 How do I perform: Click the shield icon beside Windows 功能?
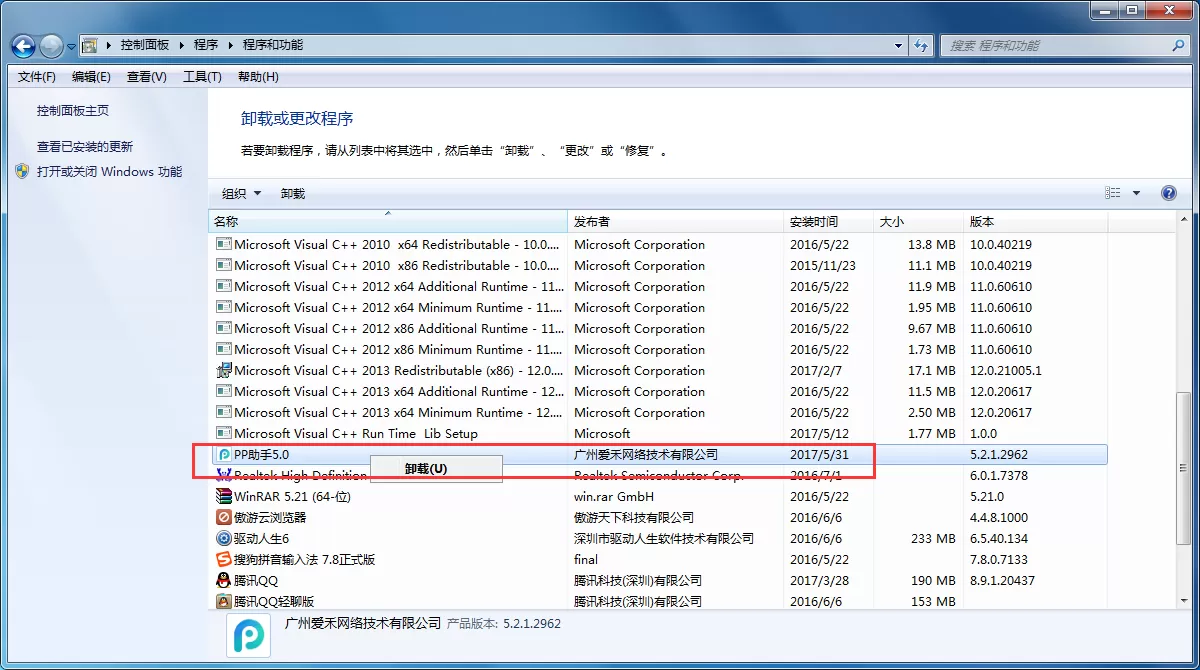coord(23,171)
